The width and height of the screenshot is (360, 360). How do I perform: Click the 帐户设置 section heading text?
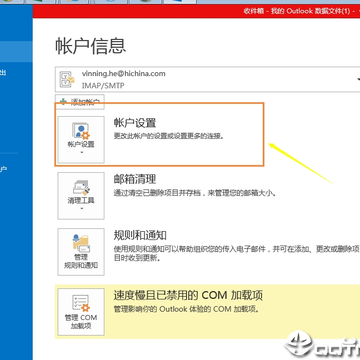pos(135,123)
